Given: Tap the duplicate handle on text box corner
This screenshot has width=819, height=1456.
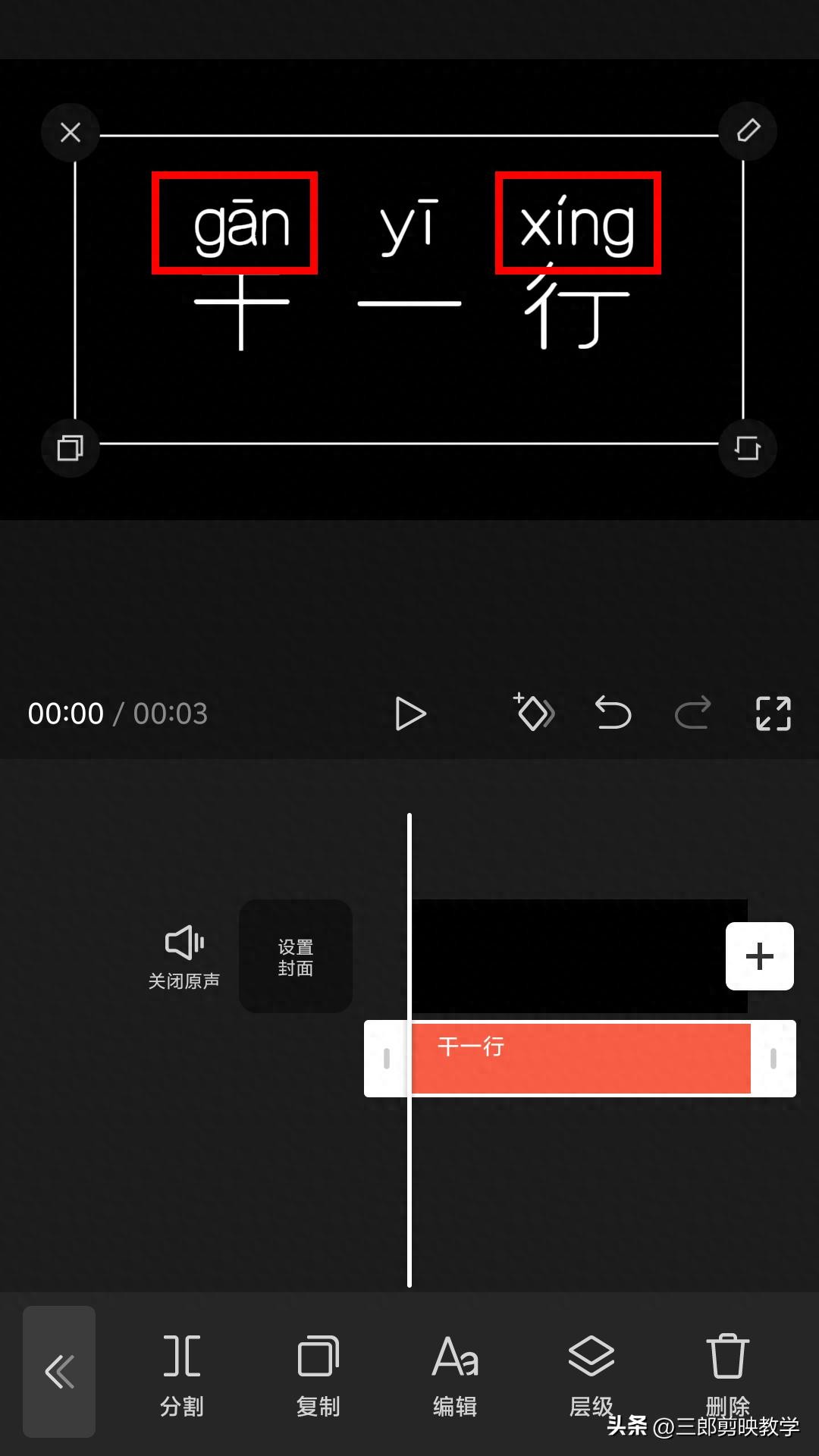Looking at the screenshot, I should [x=71, y=447].
